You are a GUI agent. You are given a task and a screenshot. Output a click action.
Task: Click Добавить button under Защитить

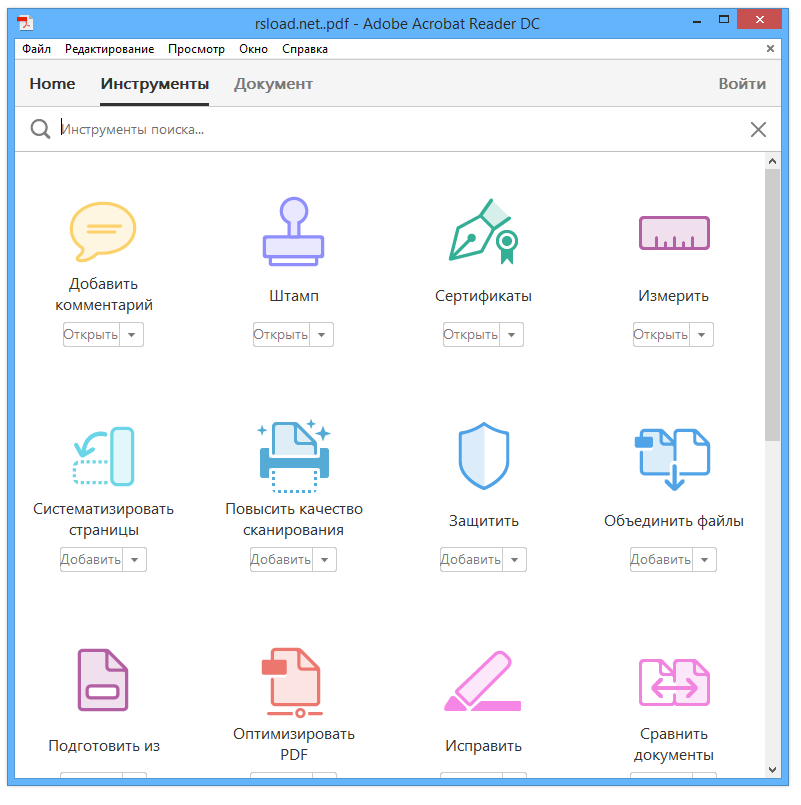pos(471,560)
